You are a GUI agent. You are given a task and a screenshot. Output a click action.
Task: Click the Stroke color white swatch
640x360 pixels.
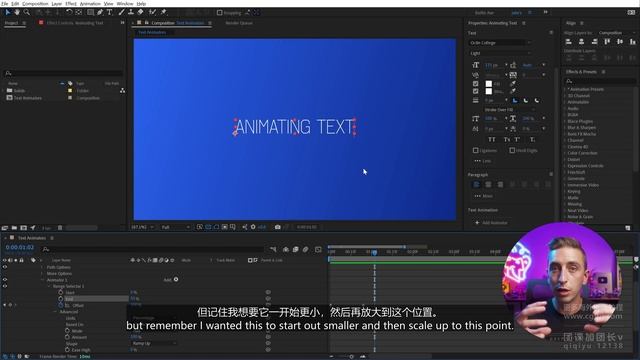point(489,91)
